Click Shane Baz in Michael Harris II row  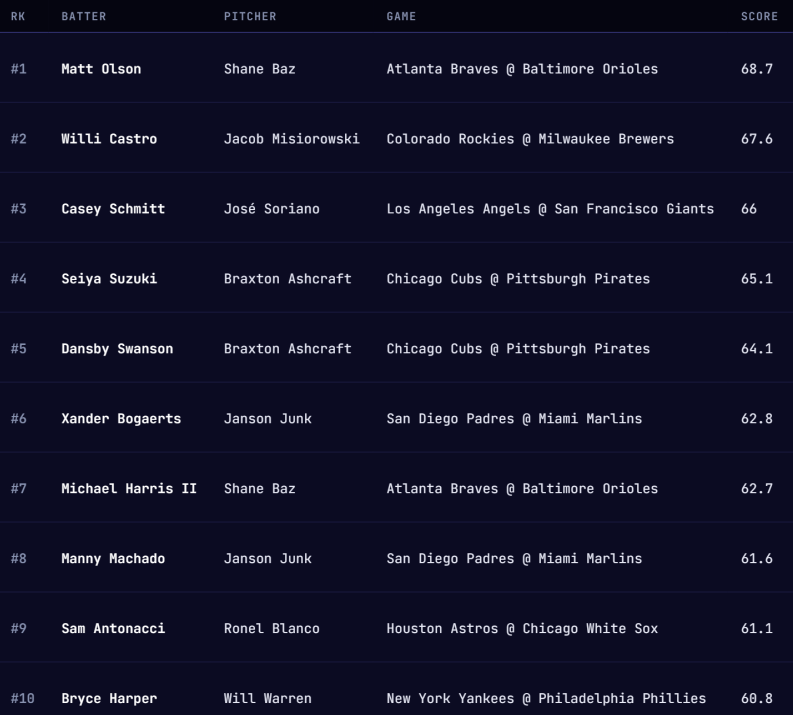[259, 488]
